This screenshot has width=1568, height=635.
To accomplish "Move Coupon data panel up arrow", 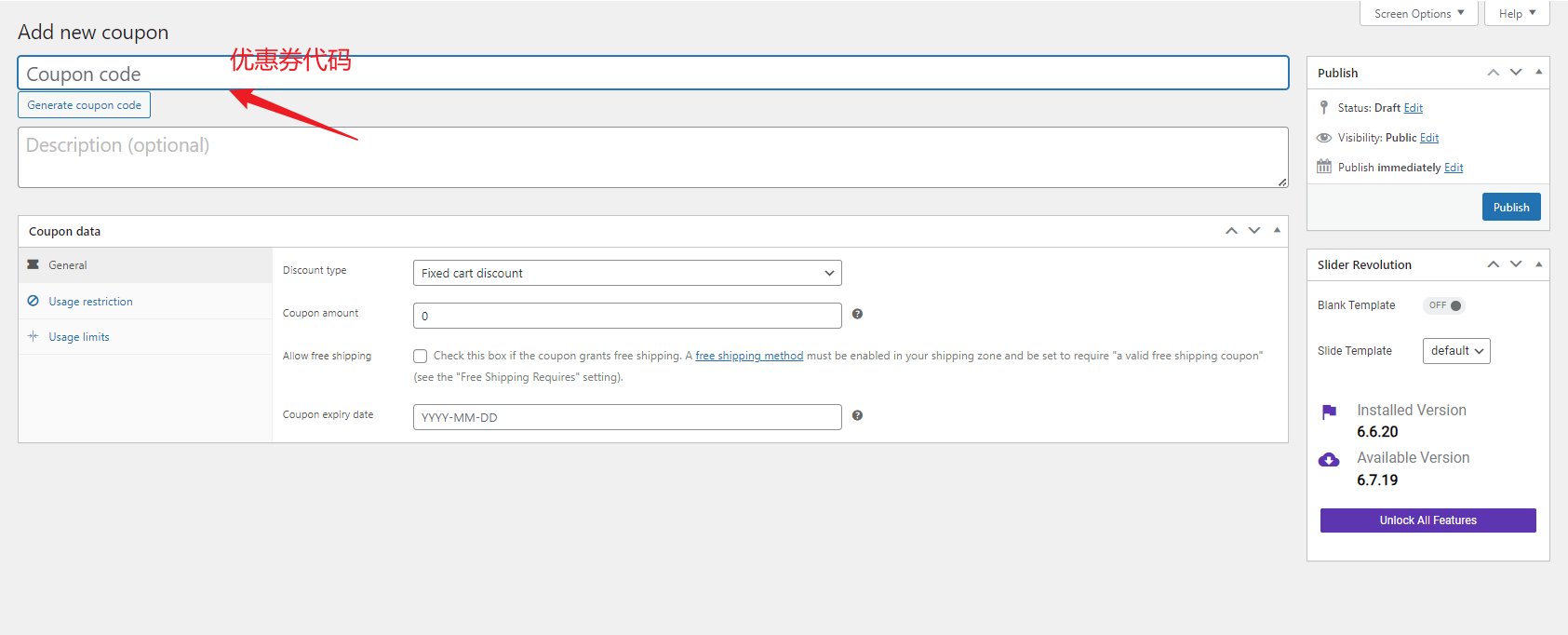I will pos(1231,231).
